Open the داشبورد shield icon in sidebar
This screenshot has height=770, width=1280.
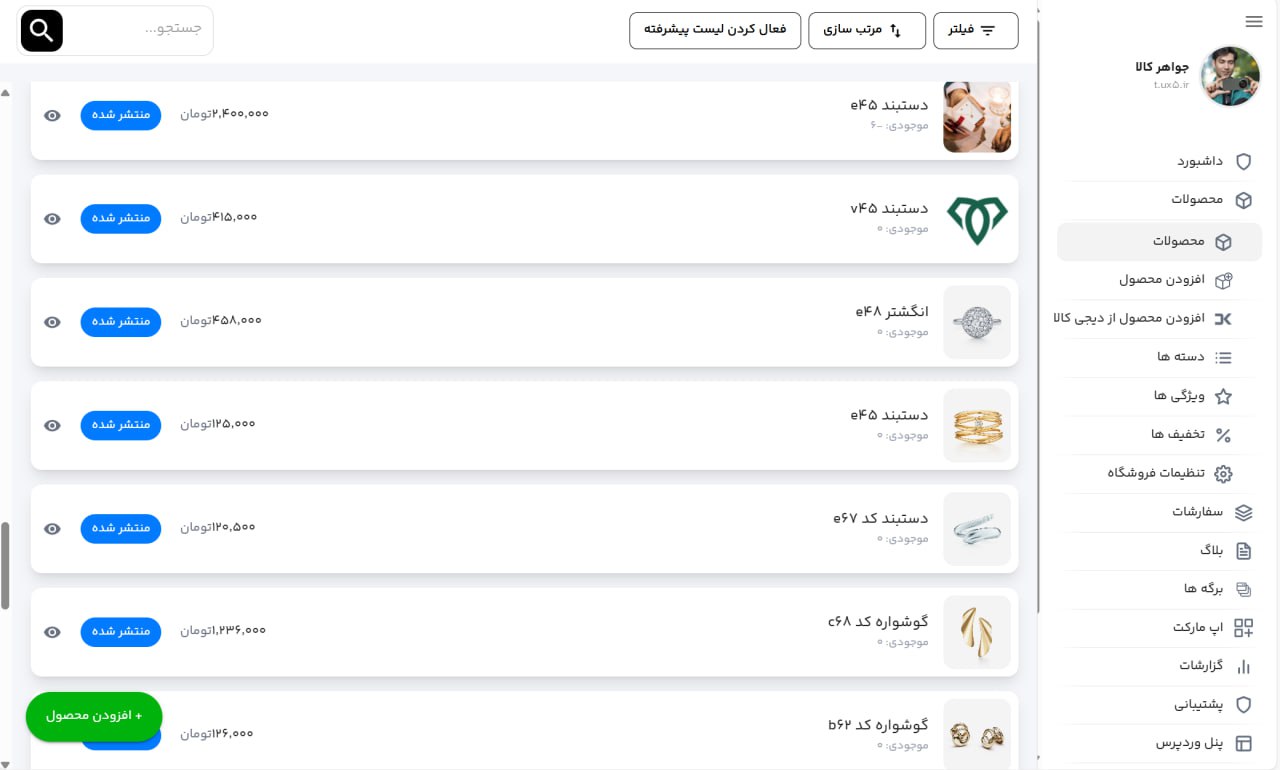coord(1243,161)
